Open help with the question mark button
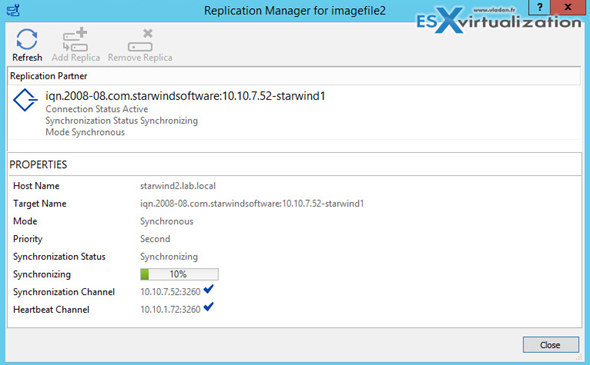This screenshot has width=590, height=365. tap(540, 7)
